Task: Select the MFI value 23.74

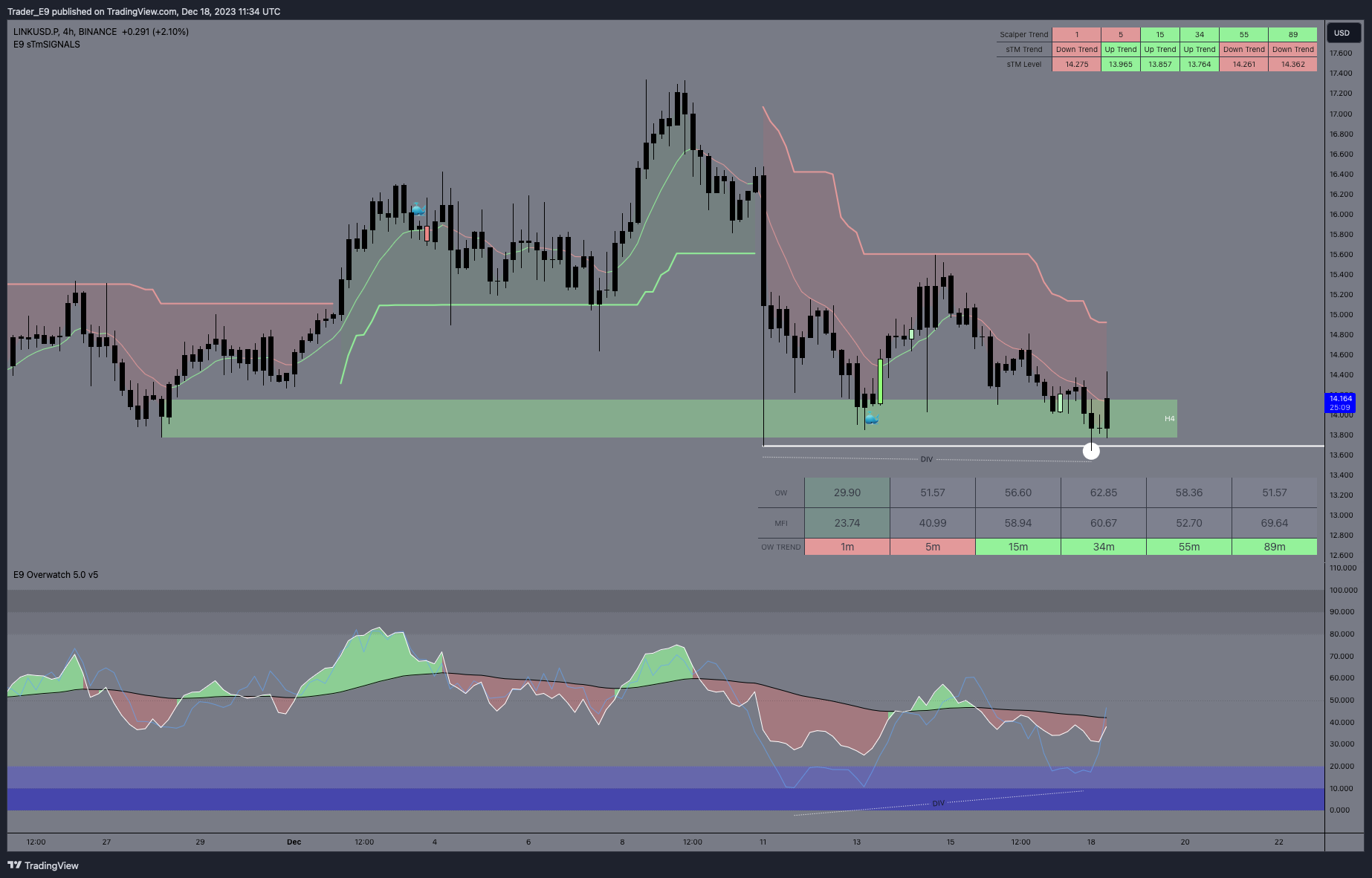Action: tap(847, 523)
